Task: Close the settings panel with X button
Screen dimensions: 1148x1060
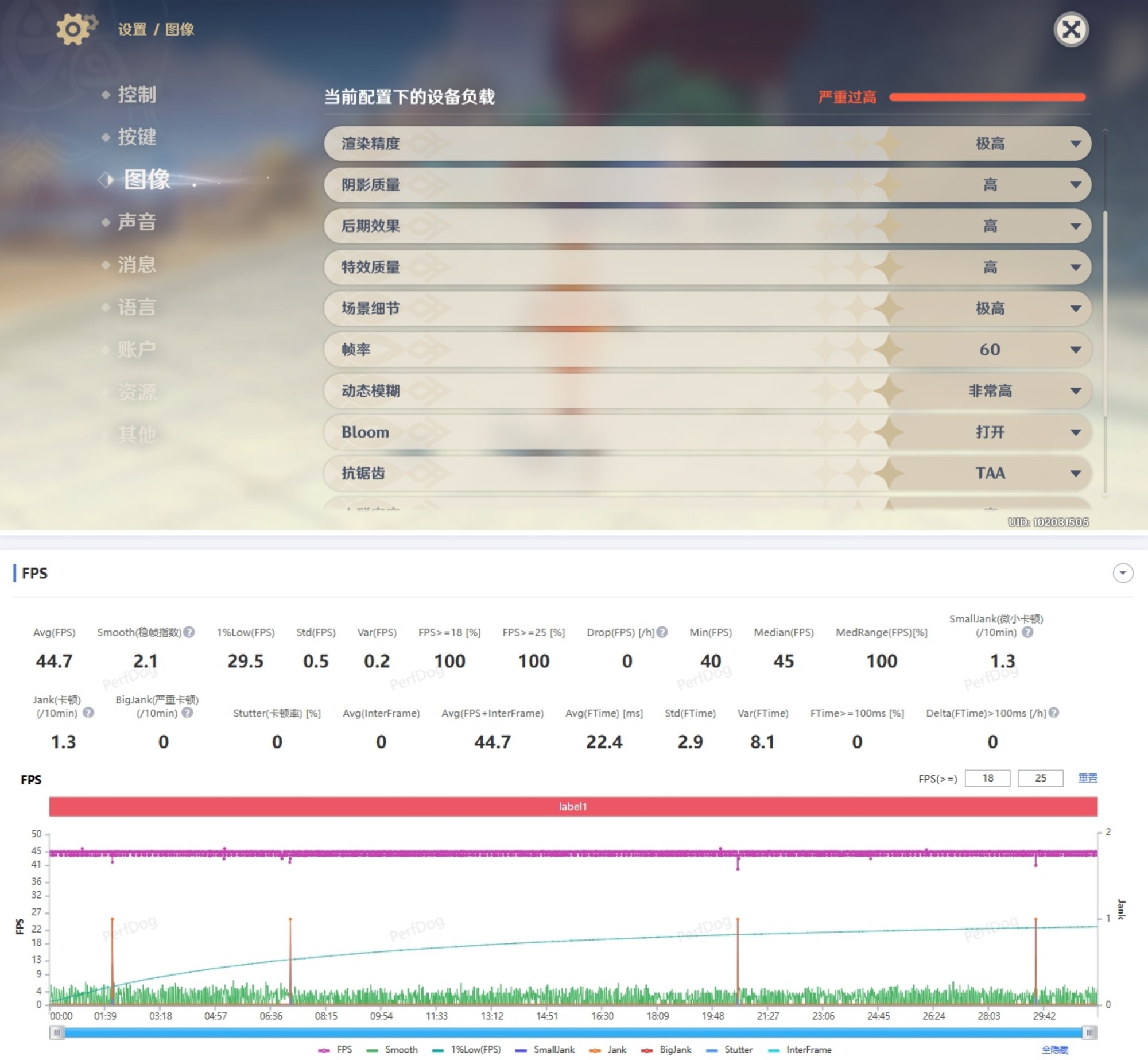Action: tap(1071, 29)
